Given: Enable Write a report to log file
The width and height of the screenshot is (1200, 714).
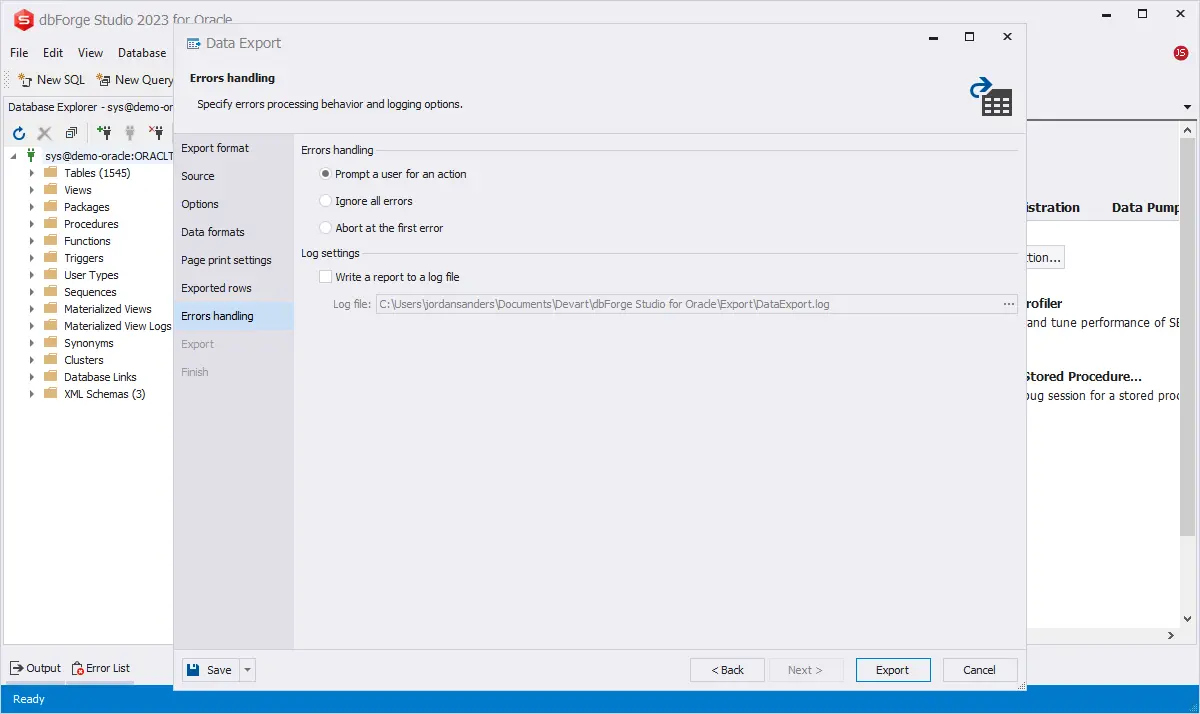Looking at the screenshot, I should tap(325, 277).
